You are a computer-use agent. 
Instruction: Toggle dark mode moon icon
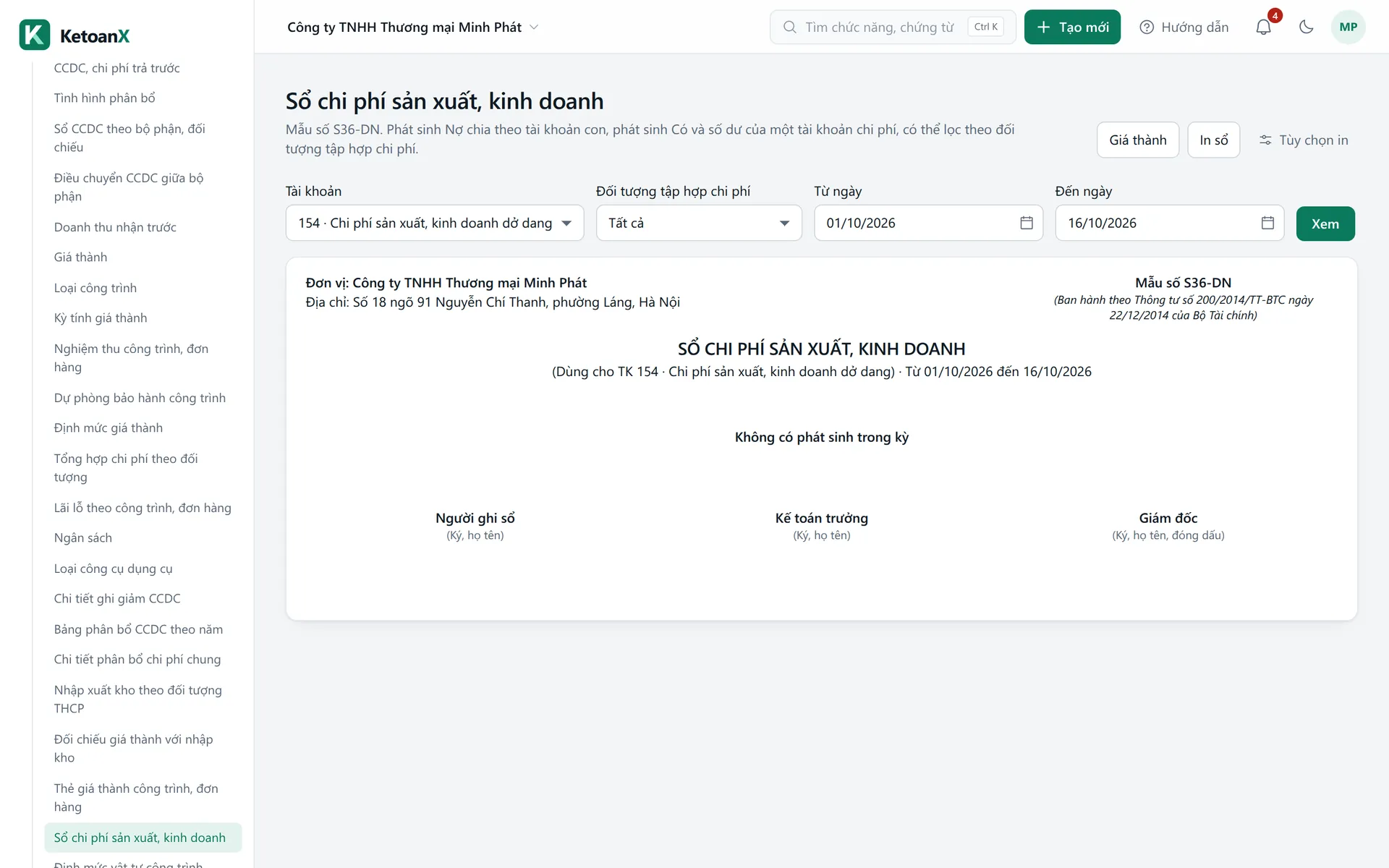click(1306, 27)
